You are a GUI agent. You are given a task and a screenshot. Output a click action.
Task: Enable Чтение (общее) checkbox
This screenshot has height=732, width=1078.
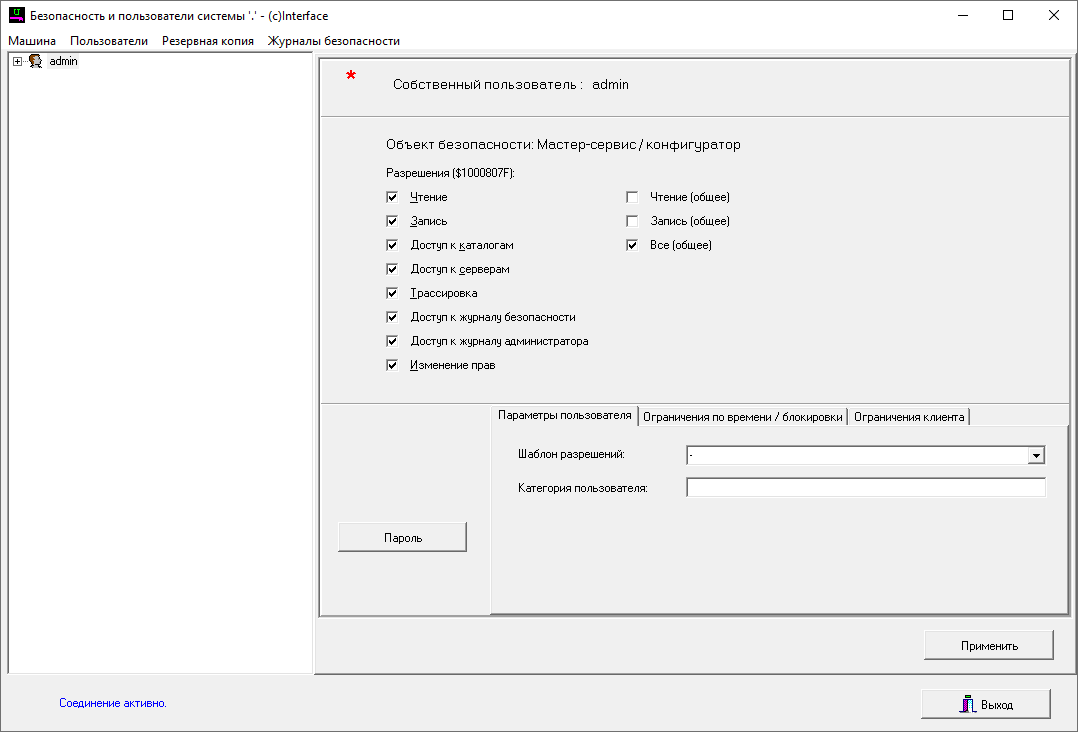(632, 198)
